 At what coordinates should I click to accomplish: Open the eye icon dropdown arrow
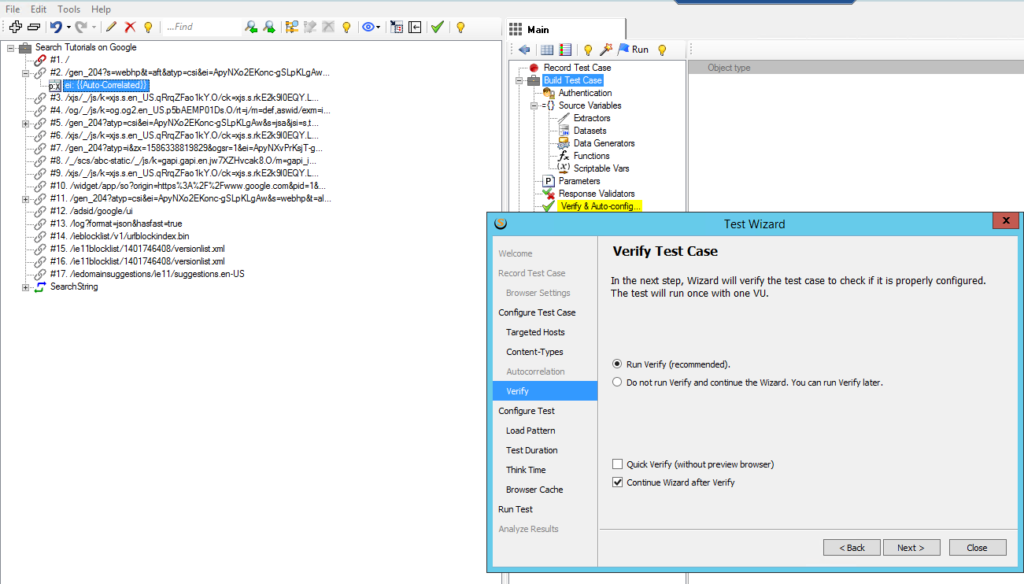coord(379,27)
